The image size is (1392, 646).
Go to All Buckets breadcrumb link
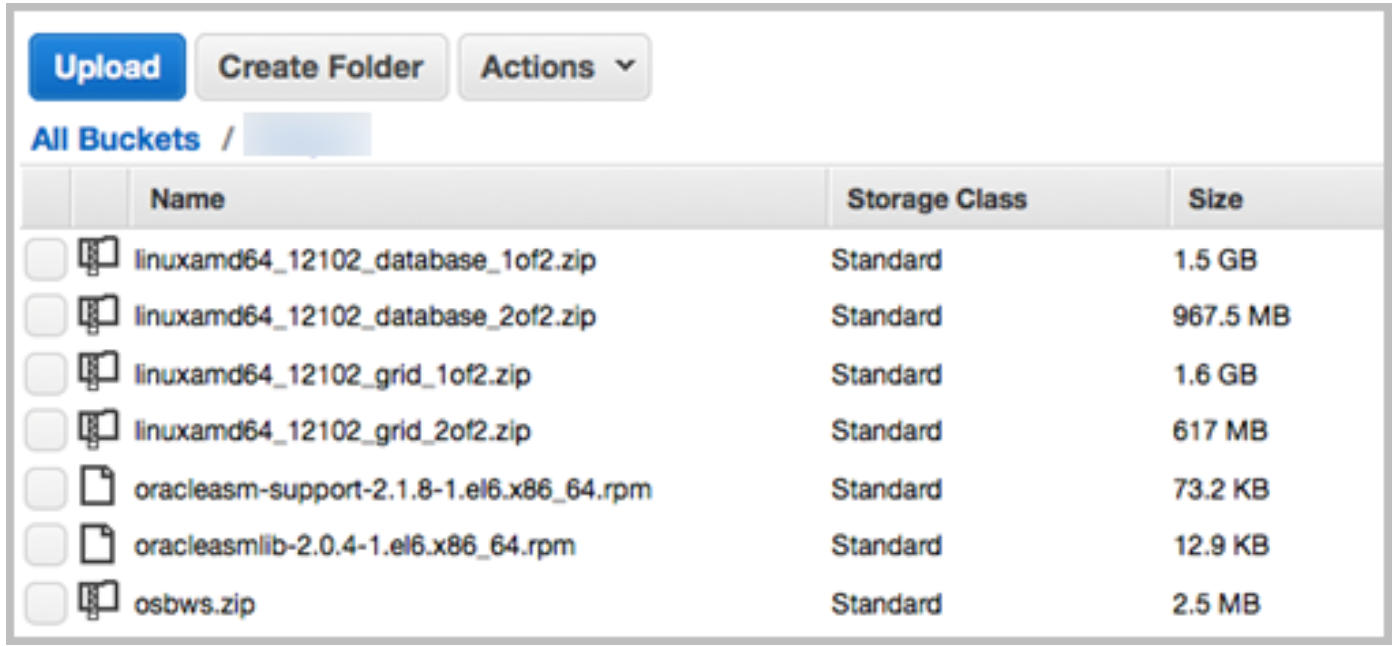coord(116,139)
